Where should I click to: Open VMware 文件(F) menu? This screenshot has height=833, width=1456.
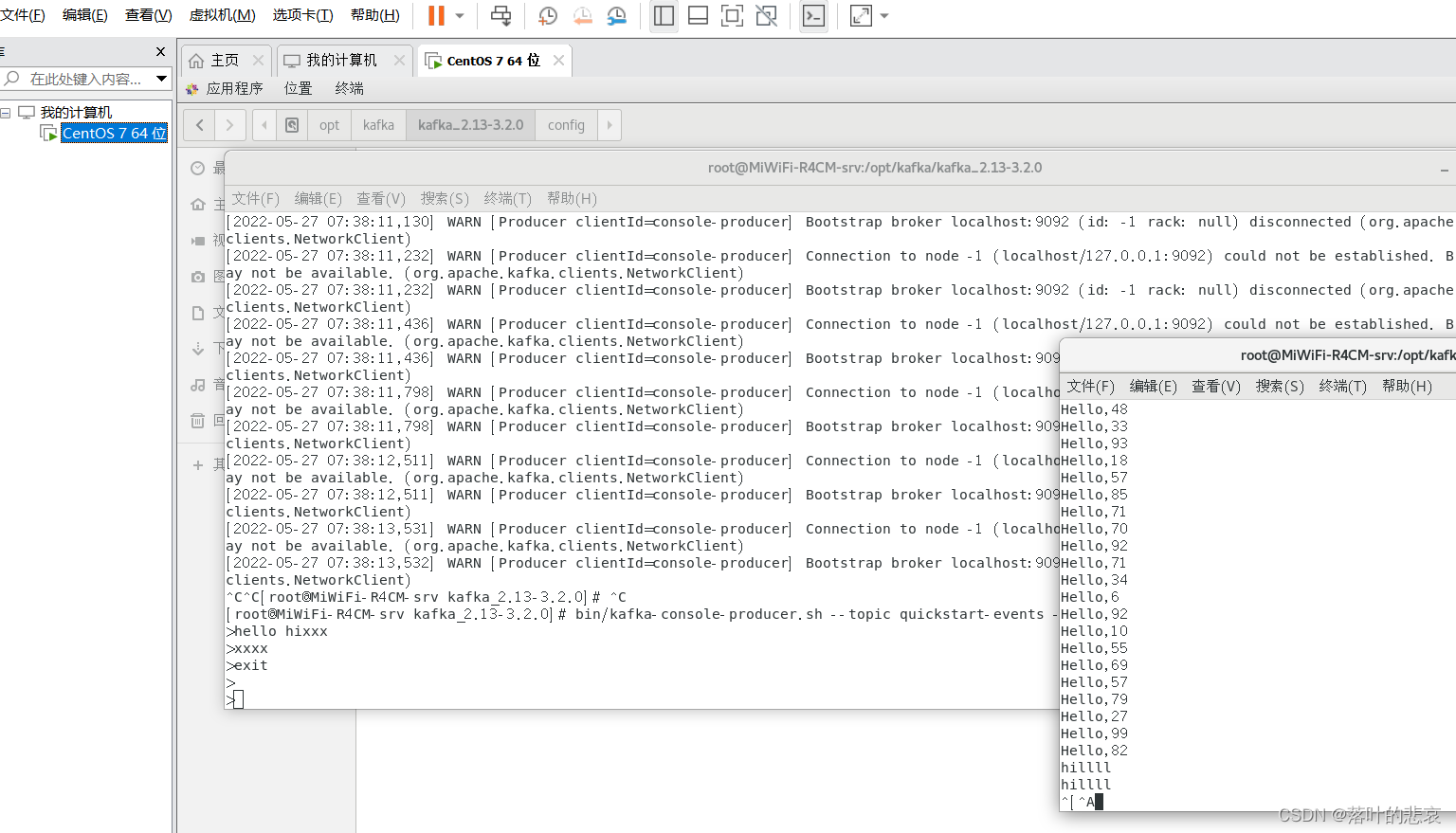(23, 15)
